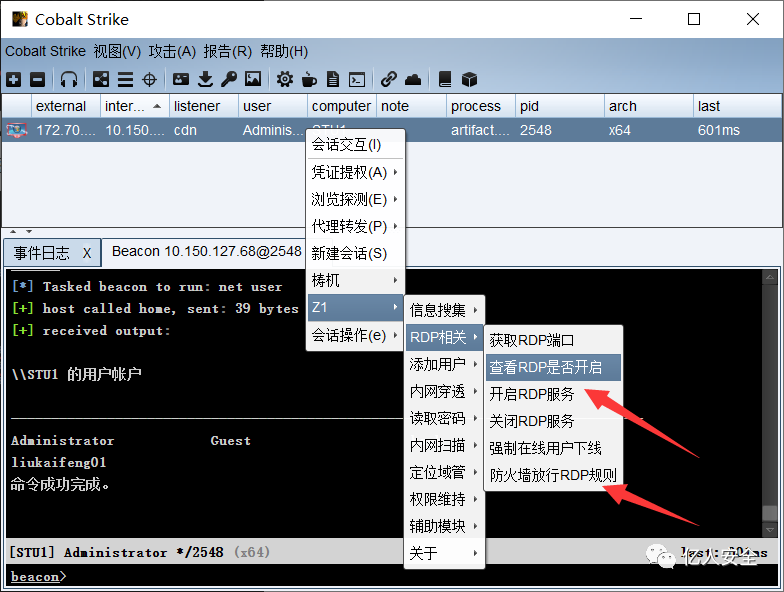Sort by pid column header
Image resolution: width=784 pixels, height=592 pixels.
point(560,106)
